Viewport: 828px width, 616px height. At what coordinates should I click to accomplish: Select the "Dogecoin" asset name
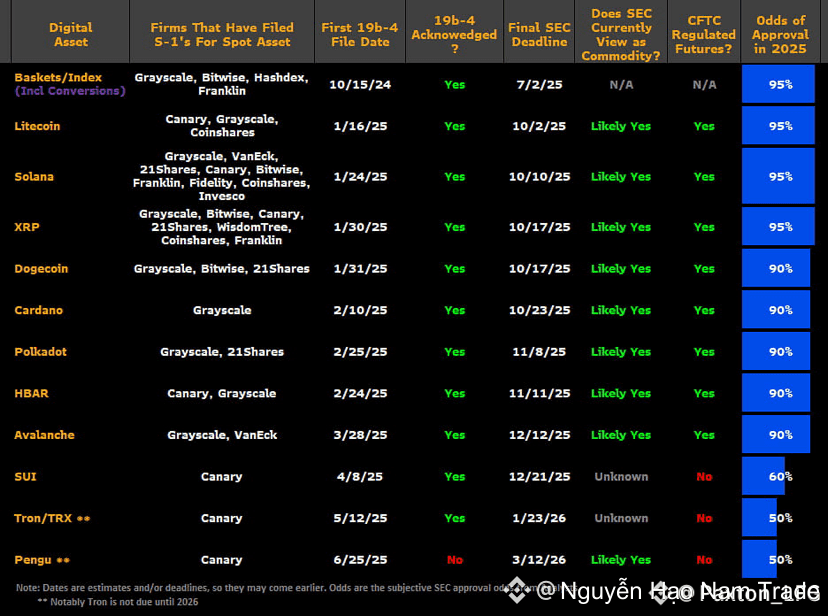pos(41,269)
